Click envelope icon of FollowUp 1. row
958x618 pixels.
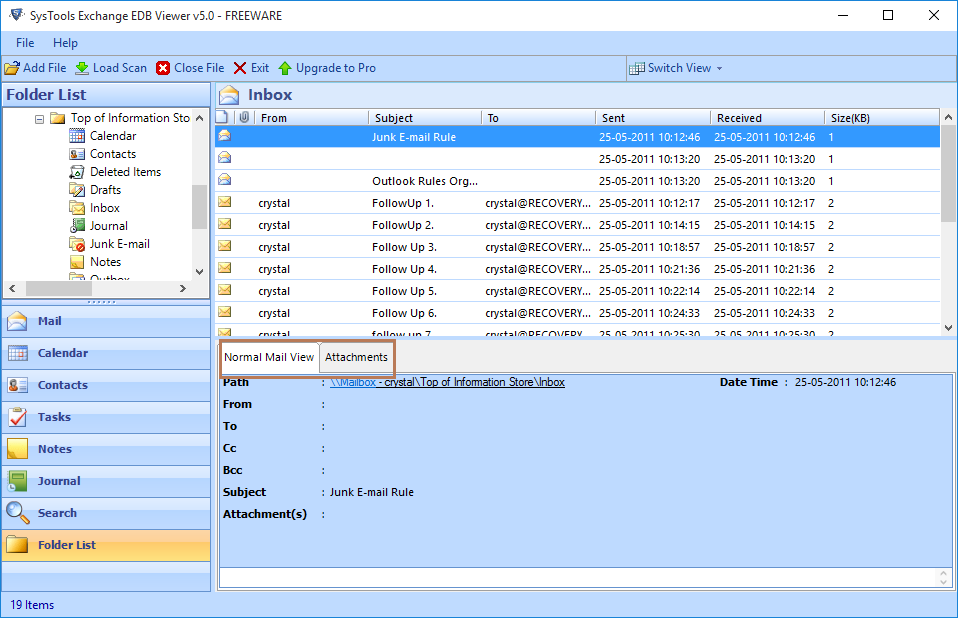pyautogui.click(x=225, y=202)
